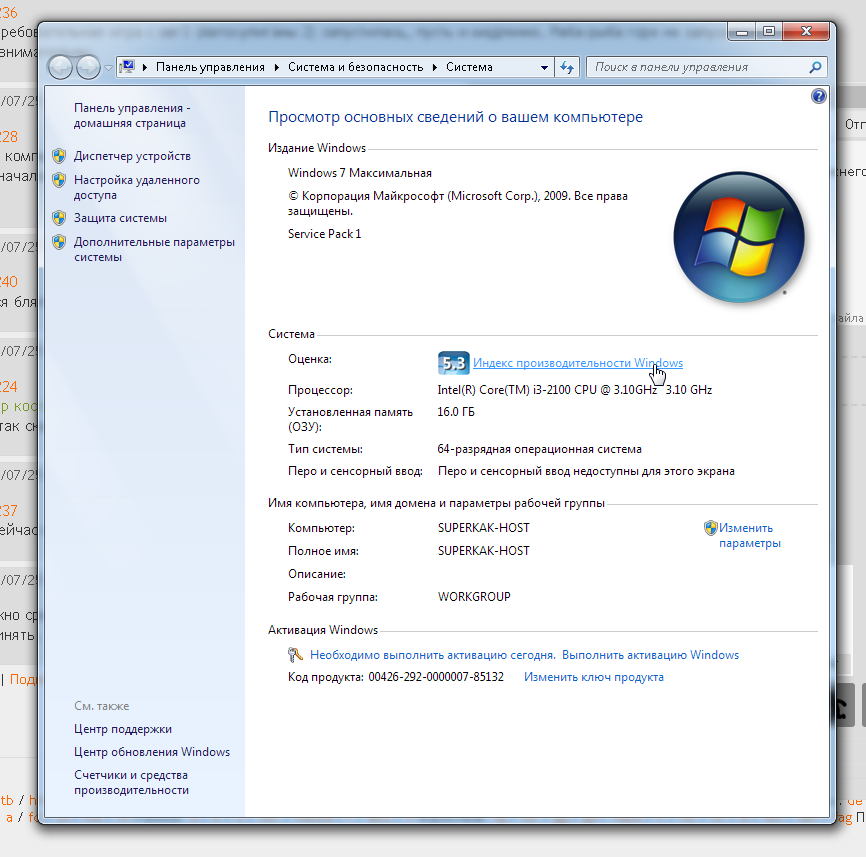The image size is (866, 857).
Task: Click the keys icon in activation section
Action: (x=295, y=655)
